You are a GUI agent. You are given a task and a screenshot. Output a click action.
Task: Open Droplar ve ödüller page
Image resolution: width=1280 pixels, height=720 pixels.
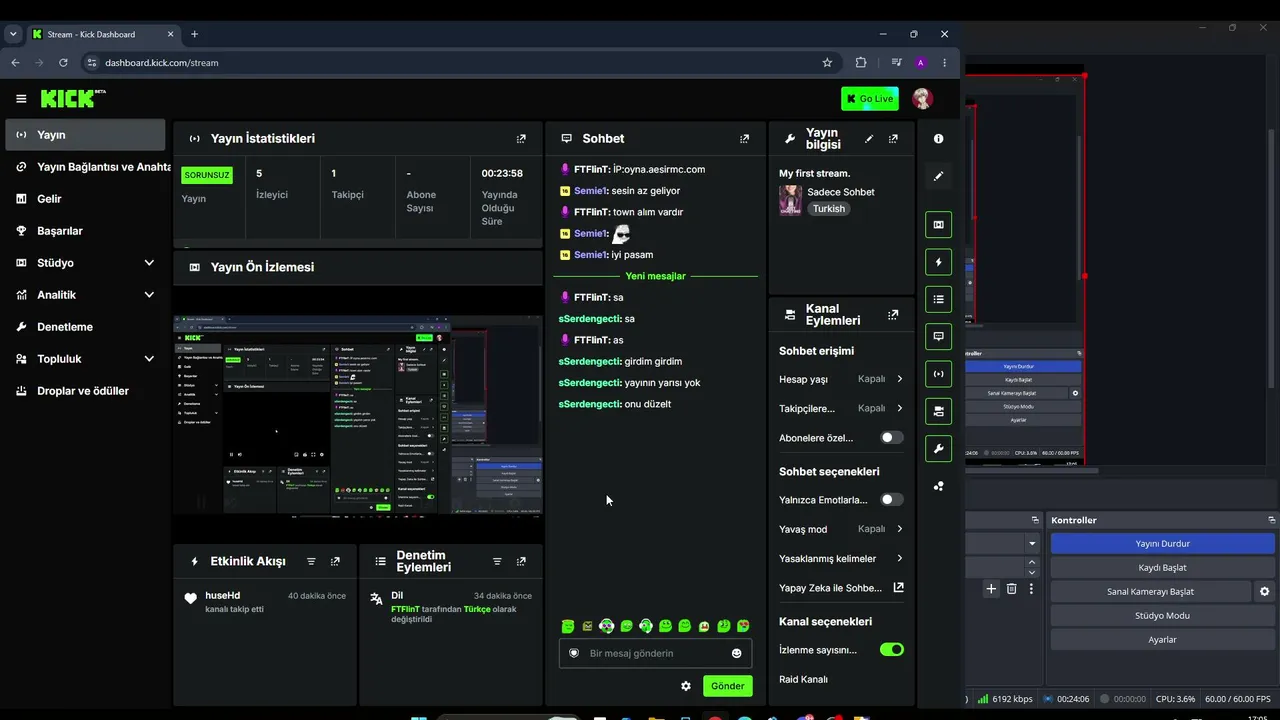click(85, 391)
